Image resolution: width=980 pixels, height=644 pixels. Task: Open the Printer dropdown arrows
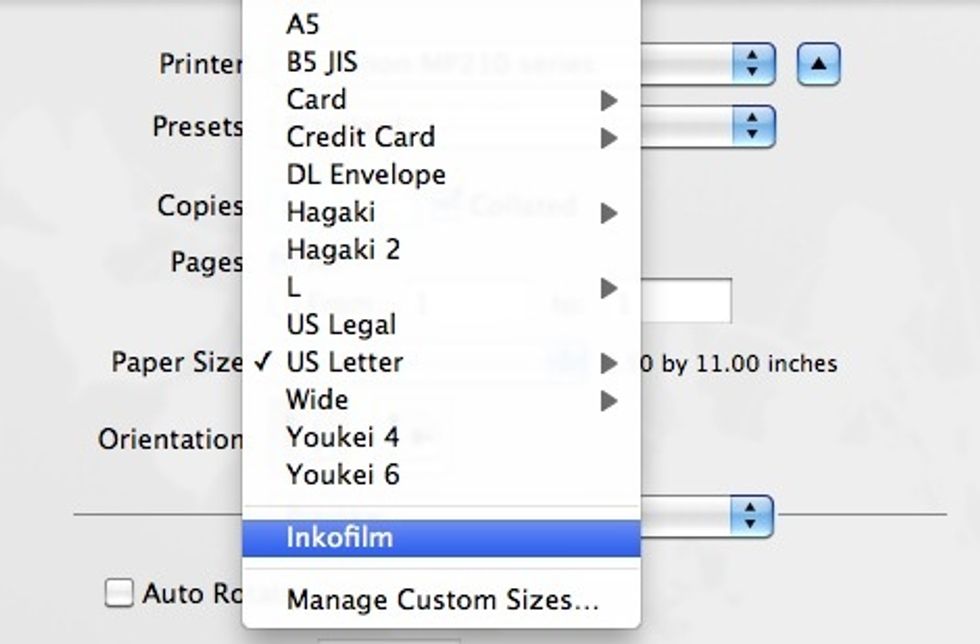point(753,65)
